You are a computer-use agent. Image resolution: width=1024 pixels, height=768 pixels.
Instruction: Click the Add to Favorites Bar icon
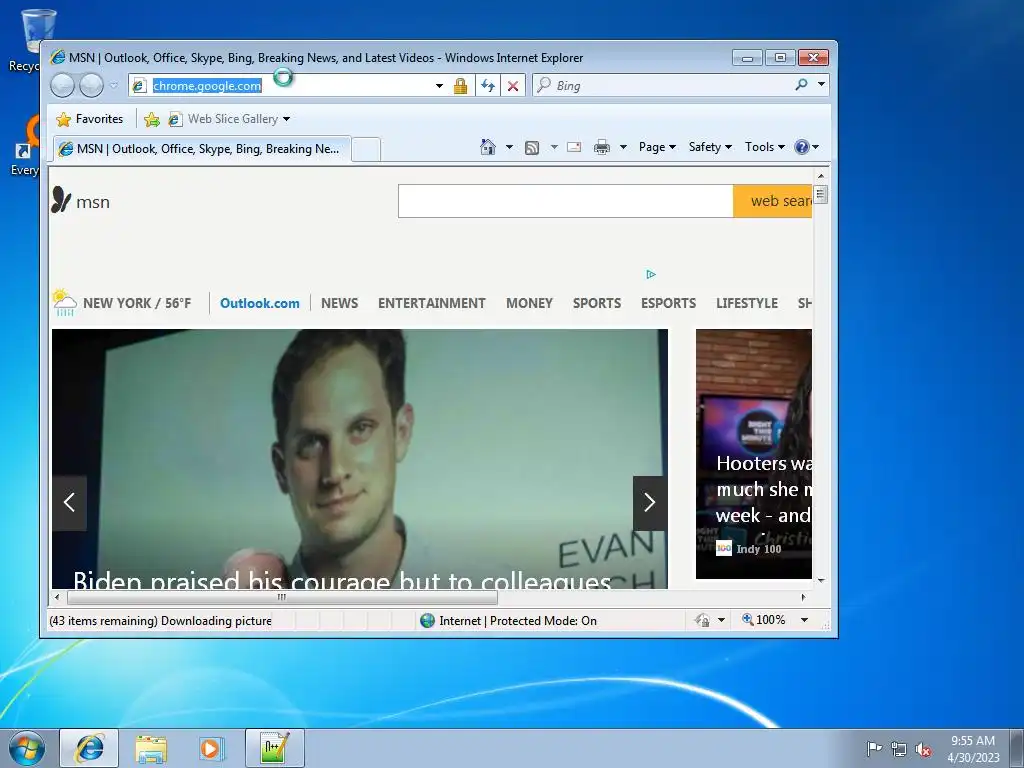152,119
